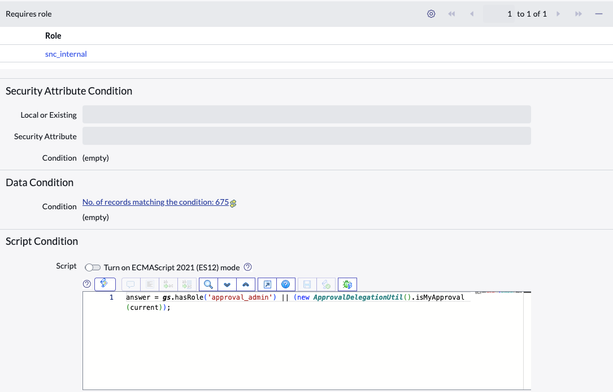Find next occurrence with down chevron
613x392 pixels.
[x=227, y=284]
